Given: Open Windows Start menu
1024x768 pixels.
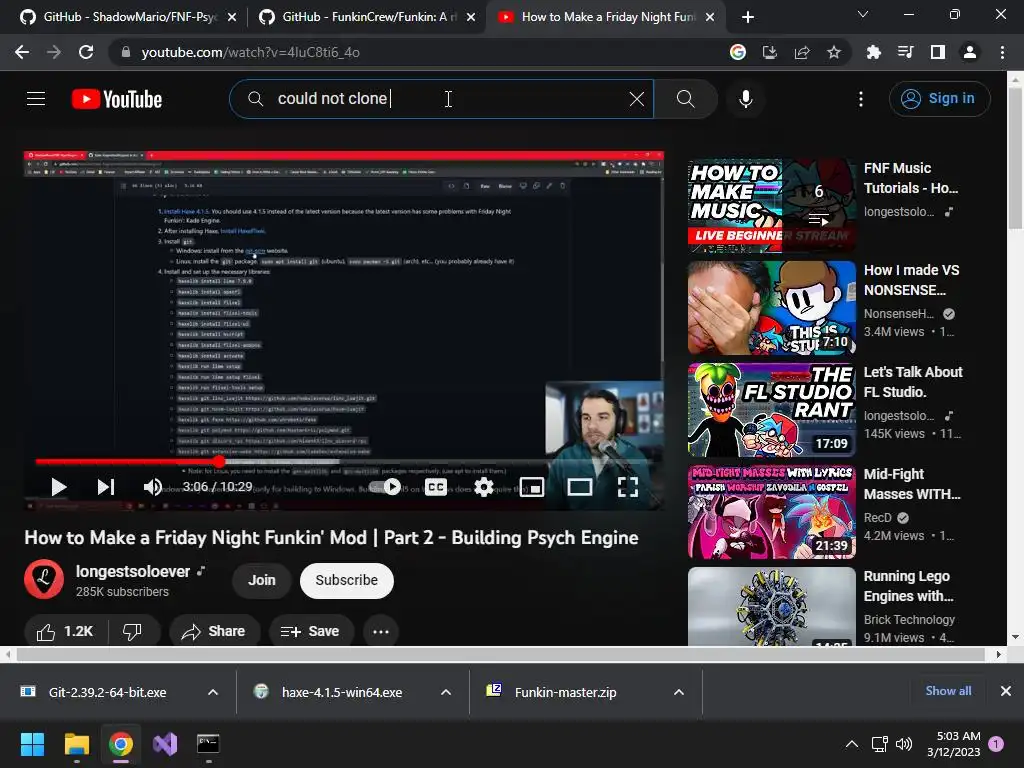Looking at the screenshot, I should pyautogui.click(x=32, y=744).
